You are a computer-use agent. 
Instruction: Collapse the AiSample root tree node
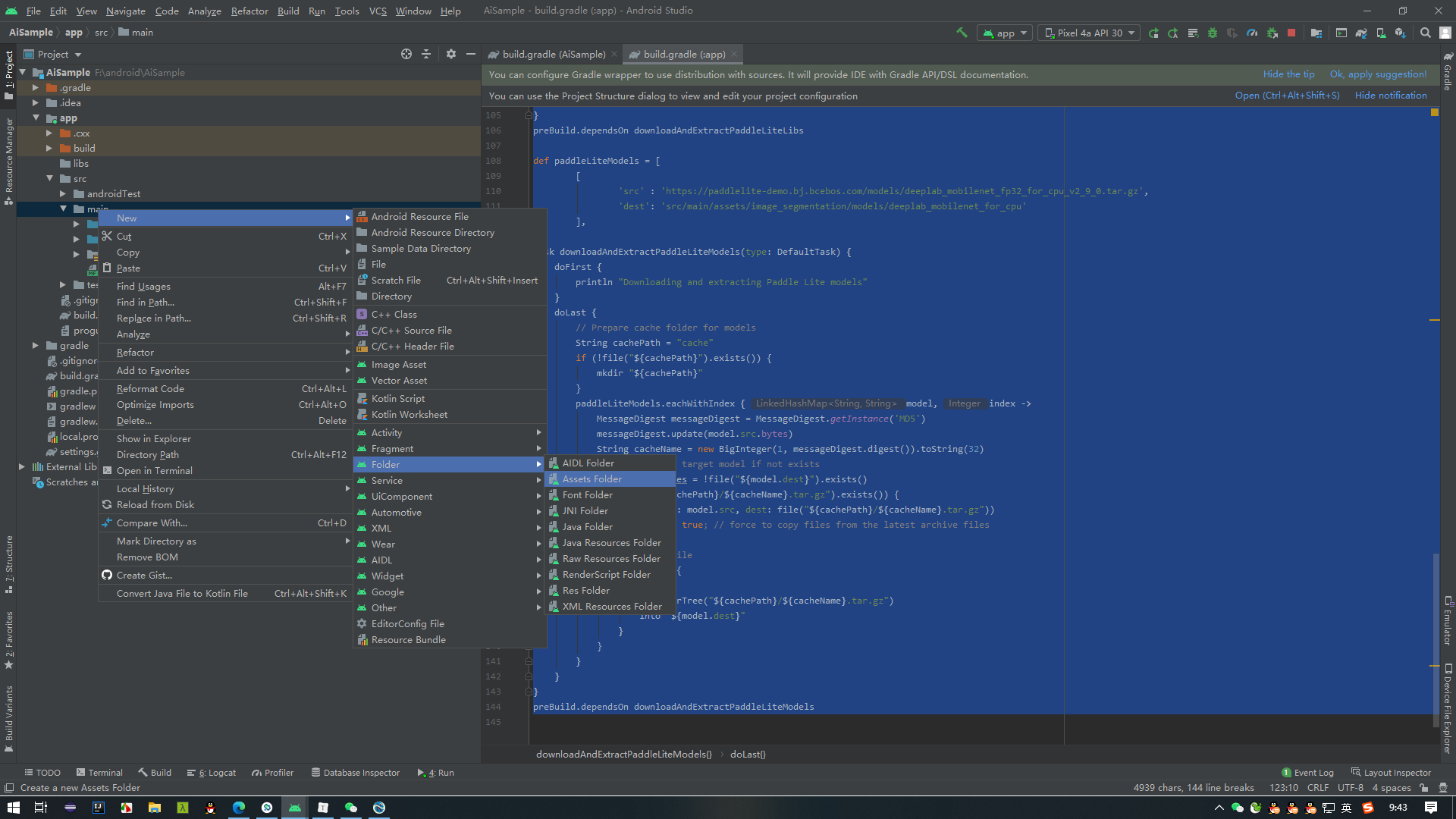point(23,73)
